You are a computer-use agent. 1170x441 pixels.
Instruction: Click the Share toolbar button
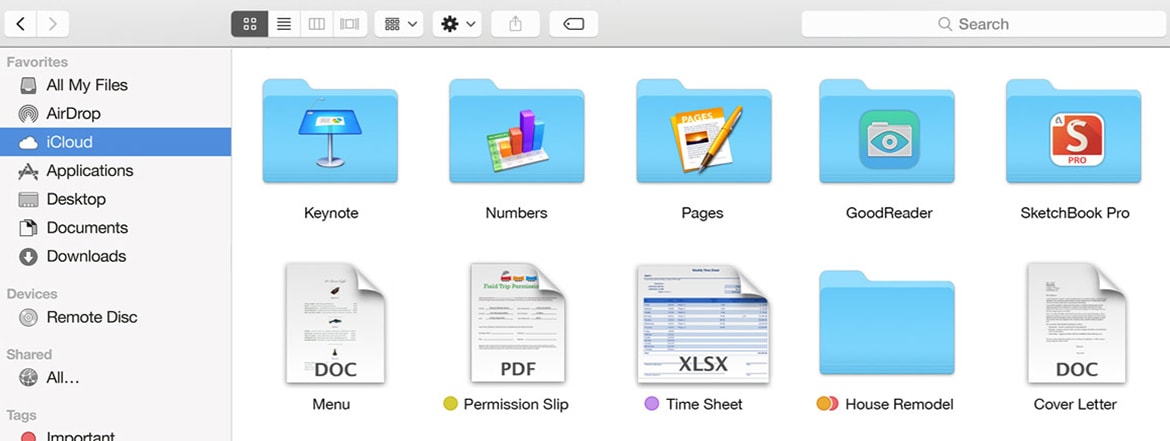coord(515,24)
